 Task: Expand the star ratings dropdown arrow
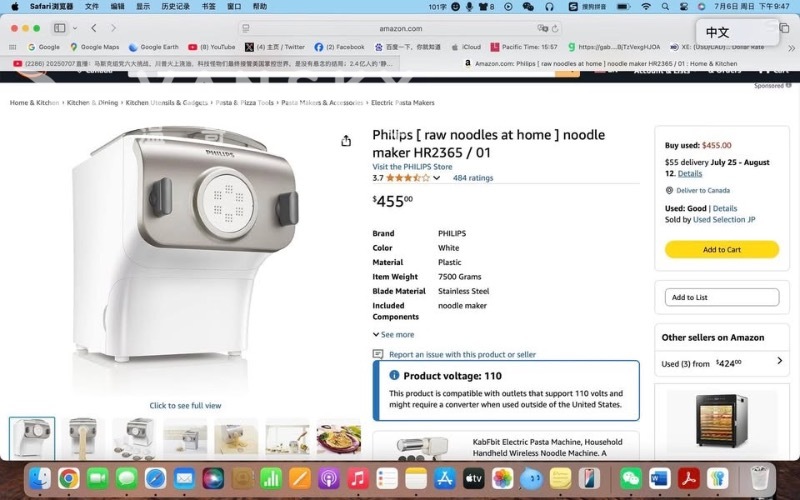click(x=437, y=178)
